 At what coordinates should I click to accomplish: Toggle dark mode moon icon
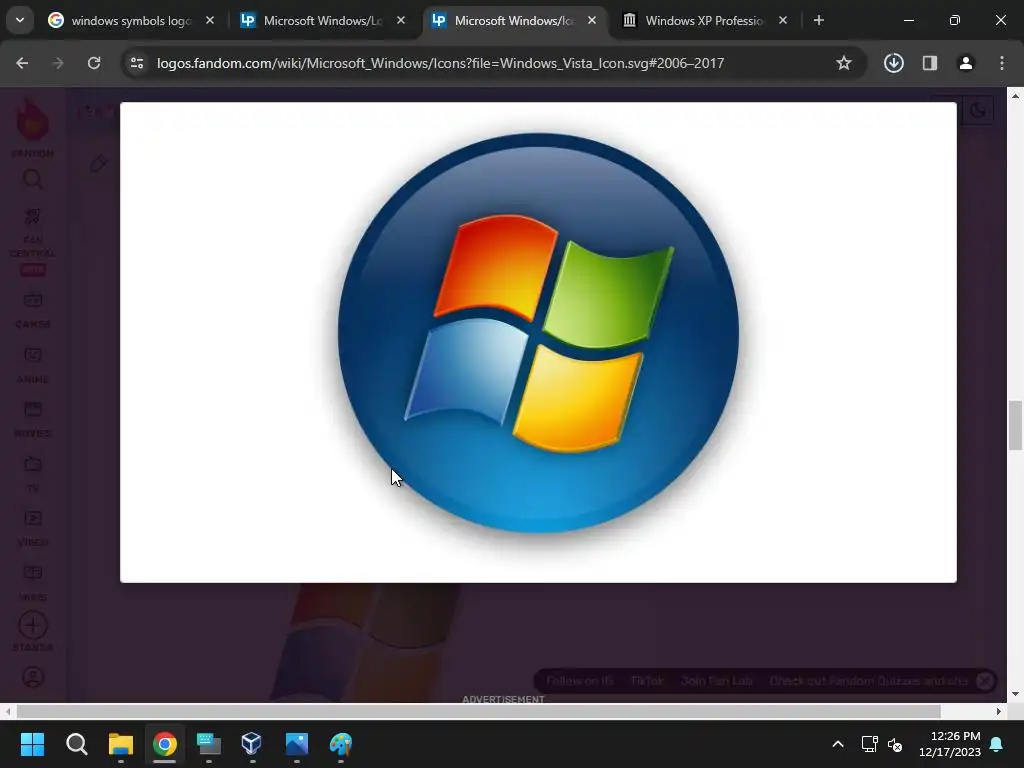[x=978, y=110]
